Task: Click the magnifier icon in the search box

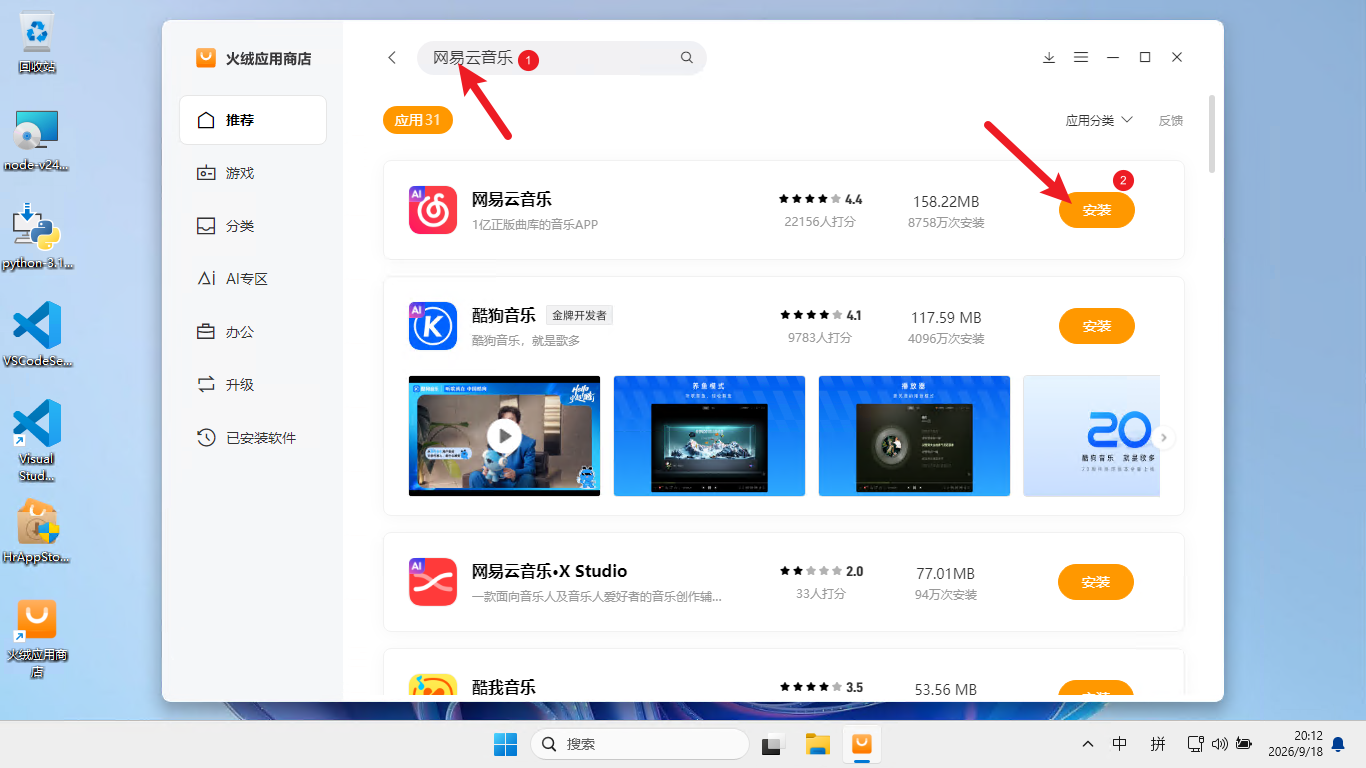Action: (687, 58)
